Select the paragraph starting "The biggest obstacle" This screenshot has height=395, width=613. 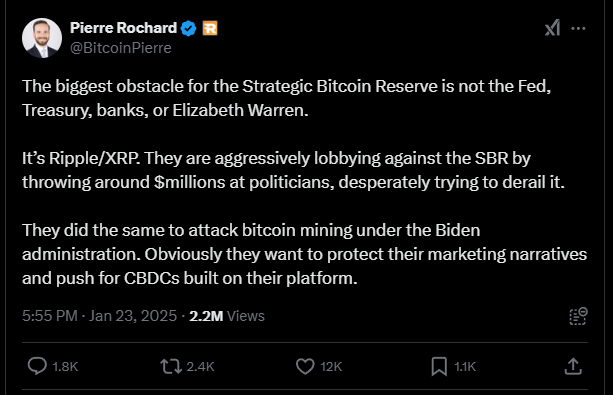(x=287, y=98)
